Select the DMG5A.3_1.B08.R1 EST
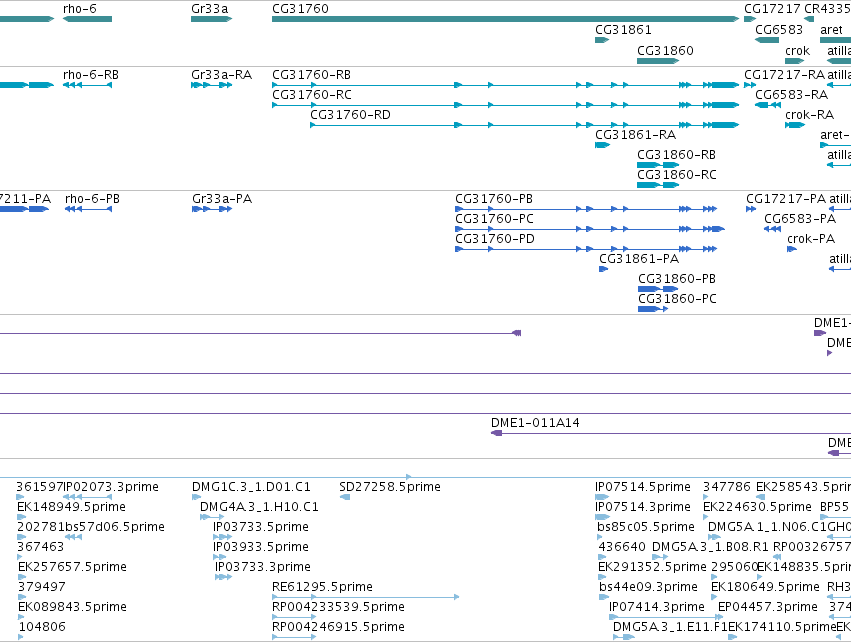The height and width of the screenshot is (642, 851). point(660,557)
